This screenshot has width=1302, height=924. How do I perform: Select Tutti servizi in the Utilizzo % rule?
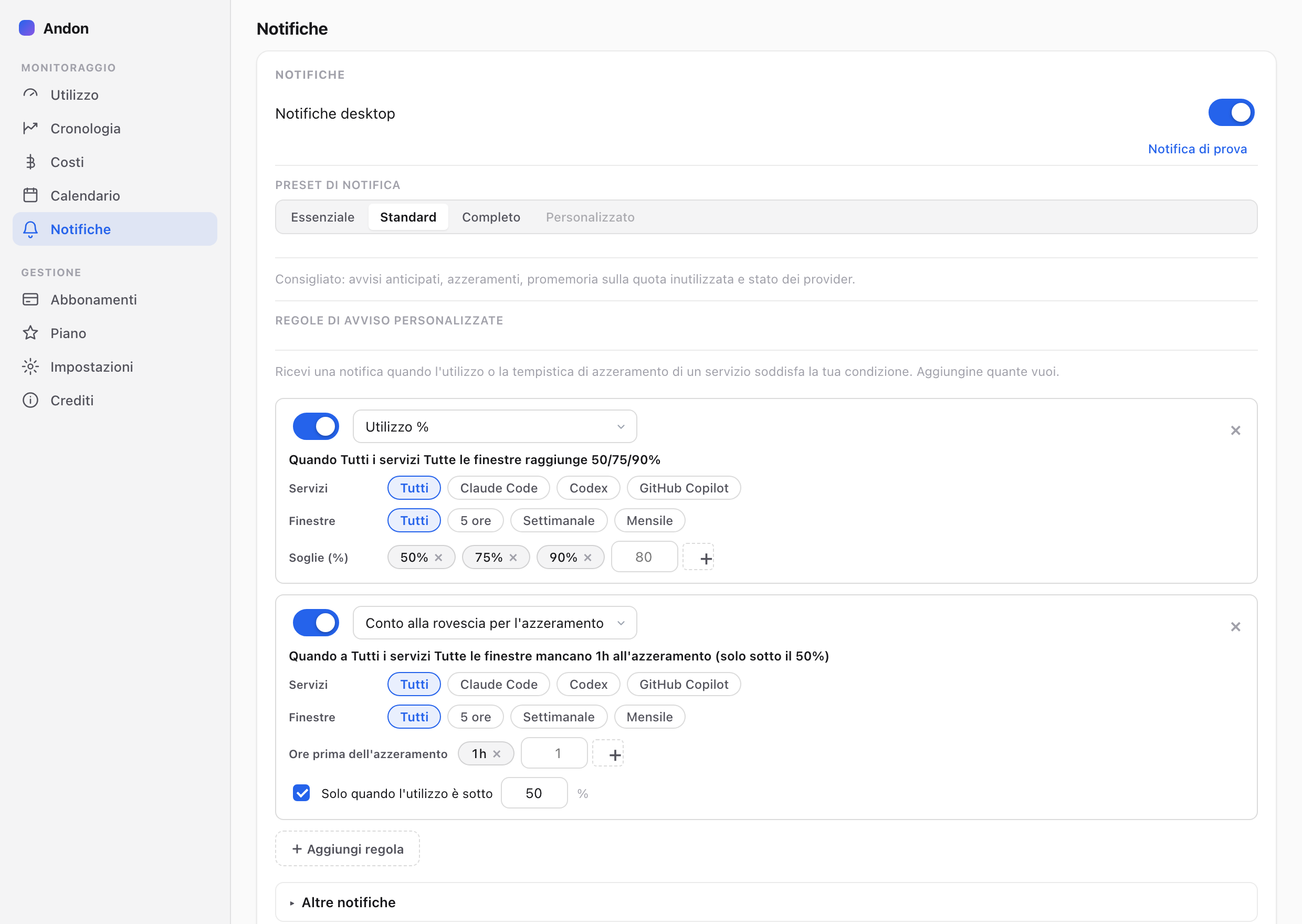[x=414, y=488]
